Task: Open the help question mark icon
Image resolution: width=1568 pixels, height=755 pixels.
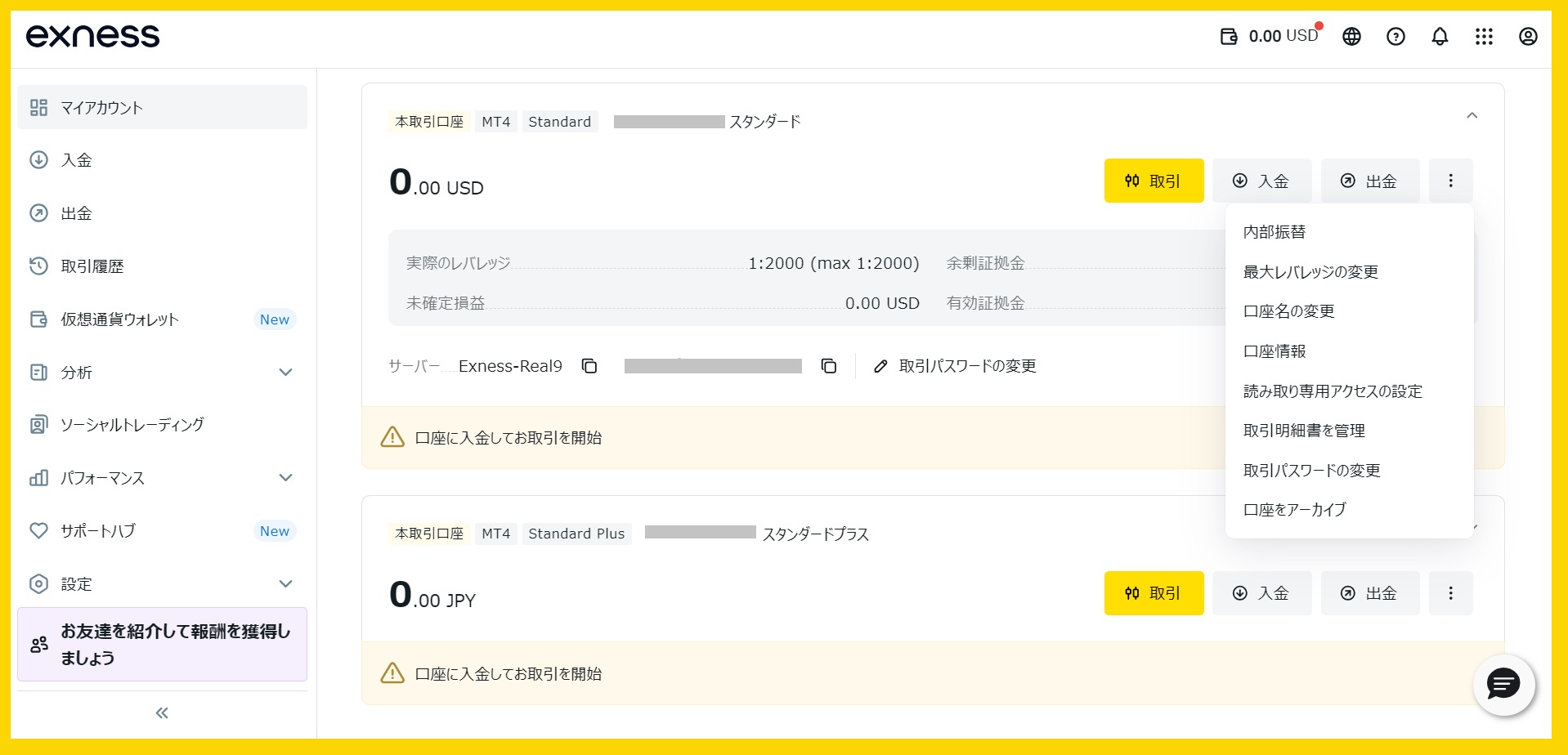Action: 1396,37
